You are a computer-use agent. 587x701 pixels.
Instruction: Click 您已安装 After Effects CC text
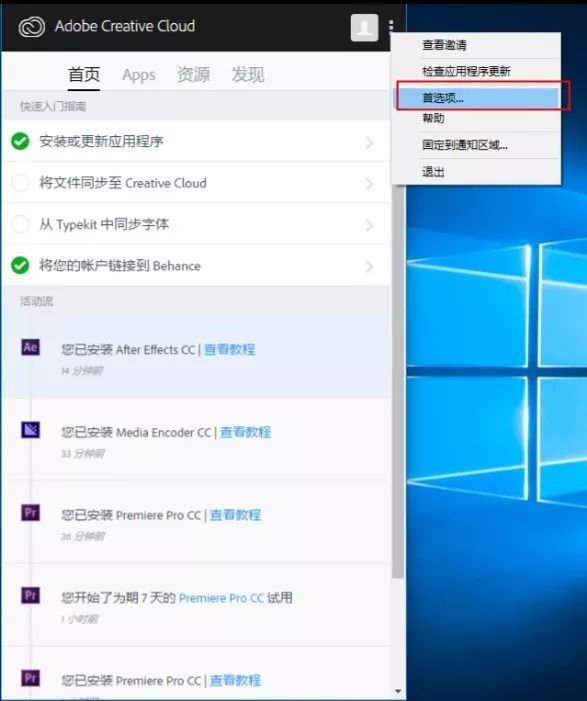128,350
